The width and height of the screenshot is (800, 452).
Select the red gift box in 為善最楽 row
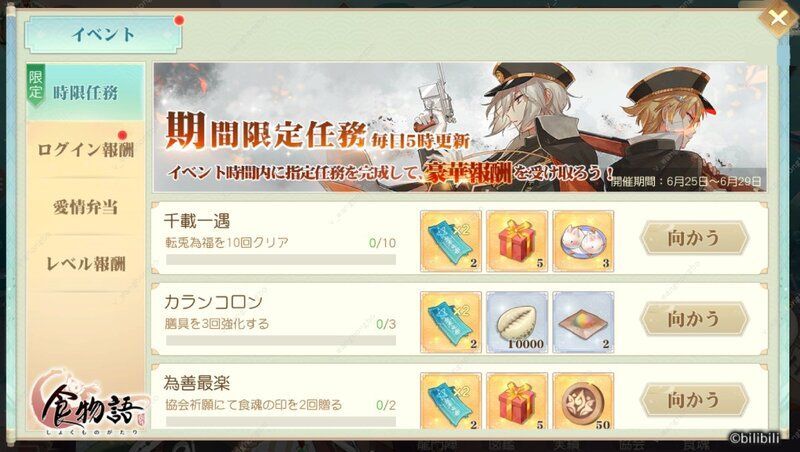click(x=517, y=401)
